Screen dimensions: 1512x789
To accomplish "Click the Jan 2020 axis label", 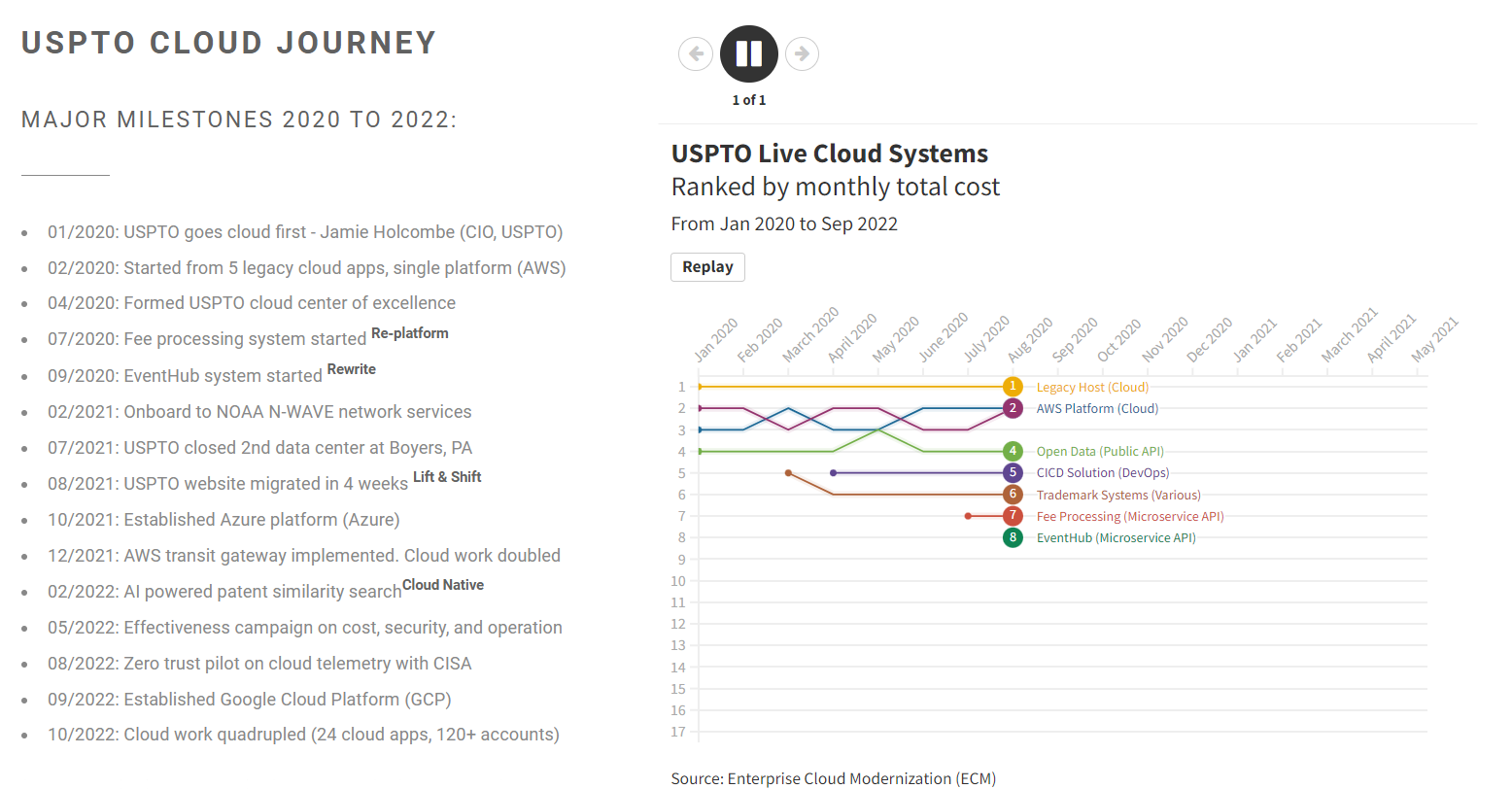I will (716, 340).
